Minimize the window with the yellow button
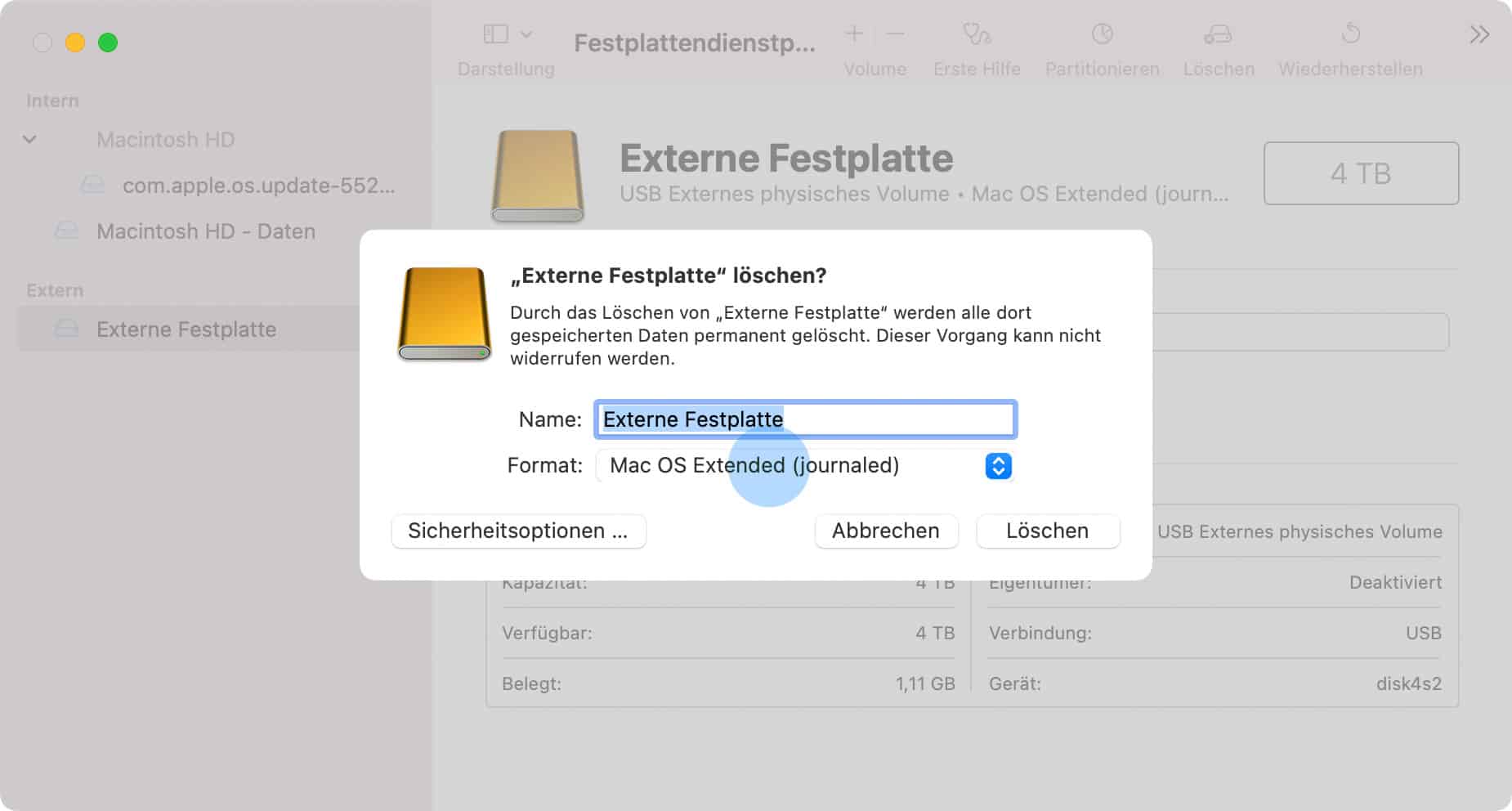1512x811 pixels. coord(75,43)
